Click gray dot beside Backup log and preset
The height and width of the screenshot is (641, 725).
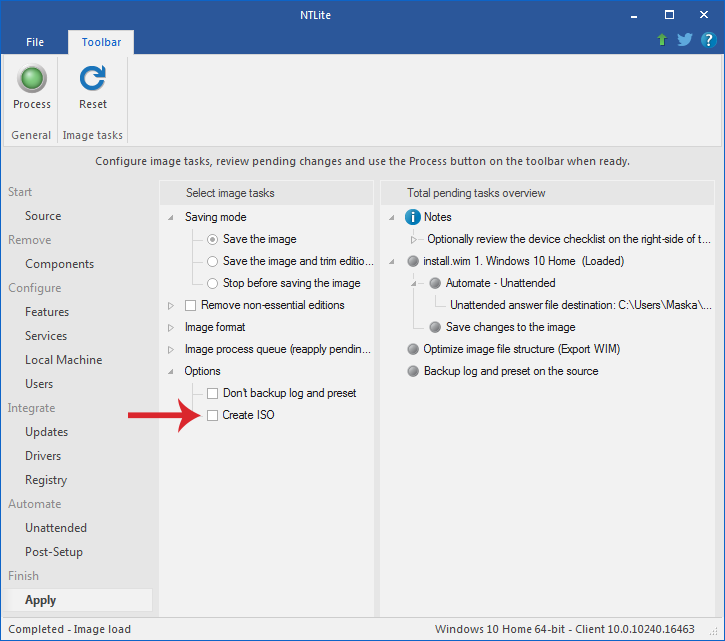[x=413, y=371]
